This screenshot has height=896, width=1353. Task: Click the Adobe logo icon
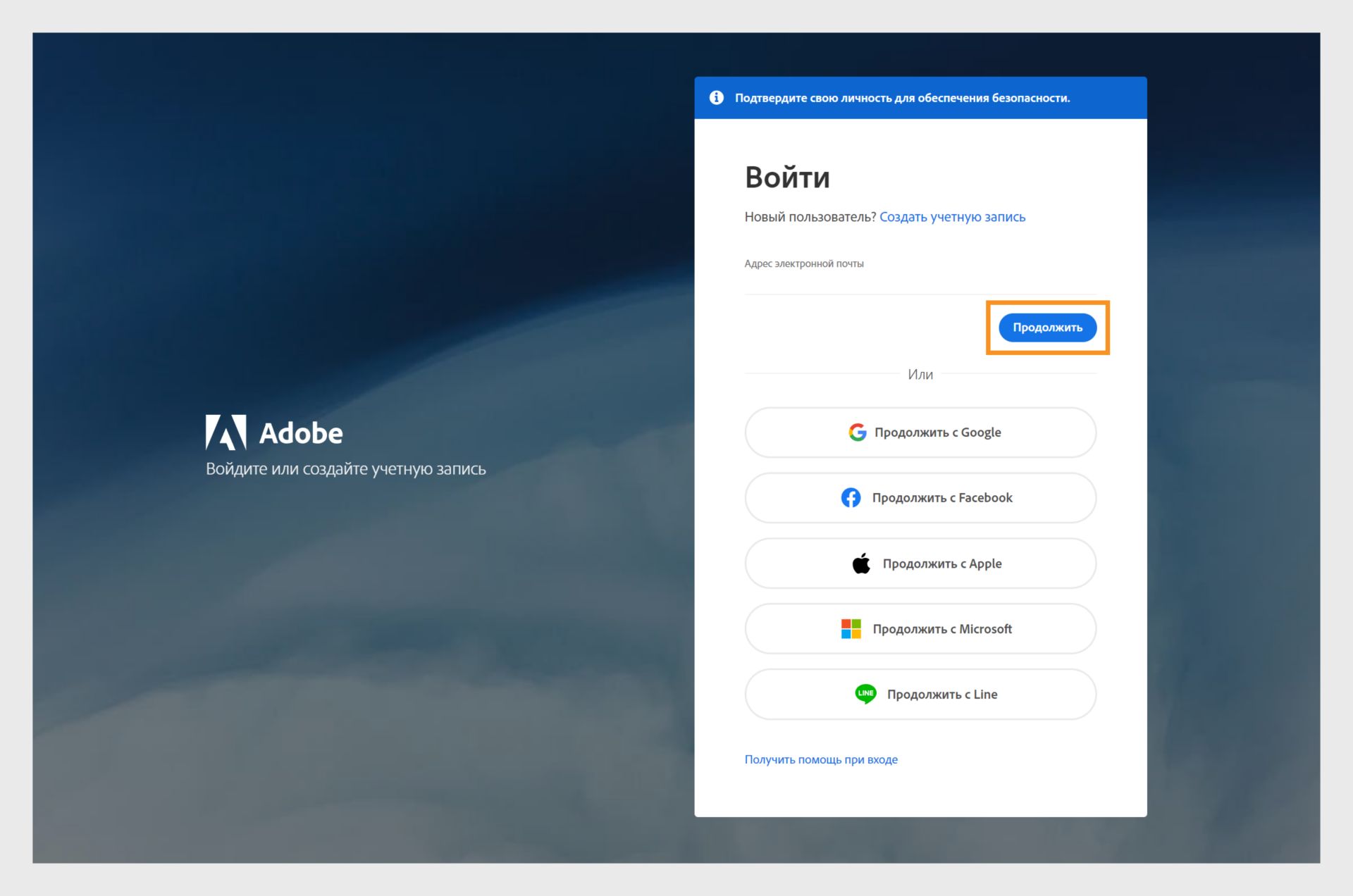pos(225,432)
